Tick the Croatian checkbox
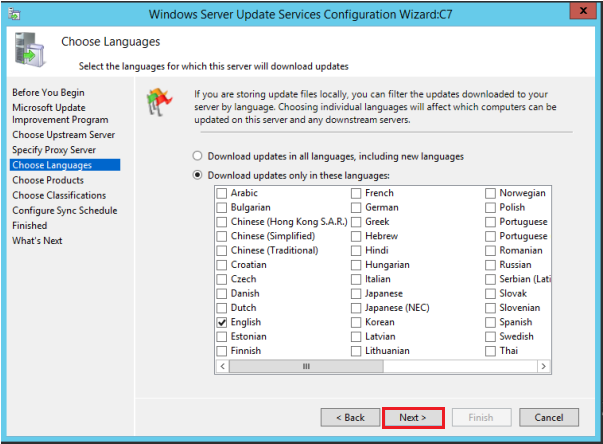The height and width of the screenshot is (444, 603). coord(222,265)
